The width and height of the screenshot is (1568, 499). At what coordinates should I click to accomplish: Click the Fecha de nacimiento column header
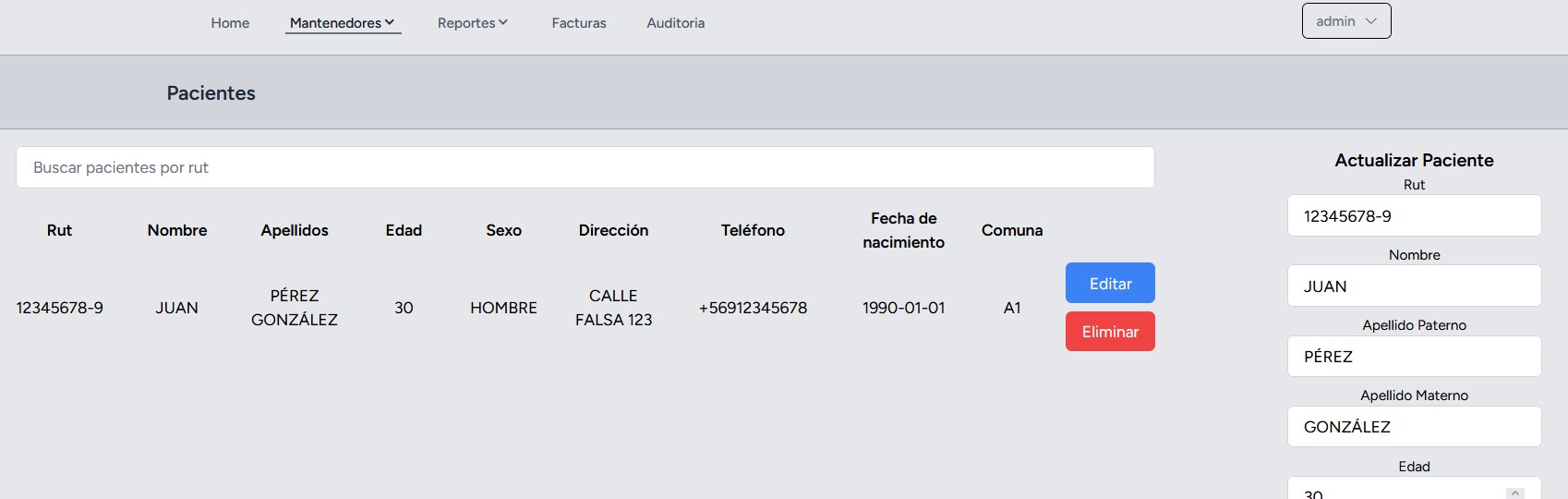[903, 230]
